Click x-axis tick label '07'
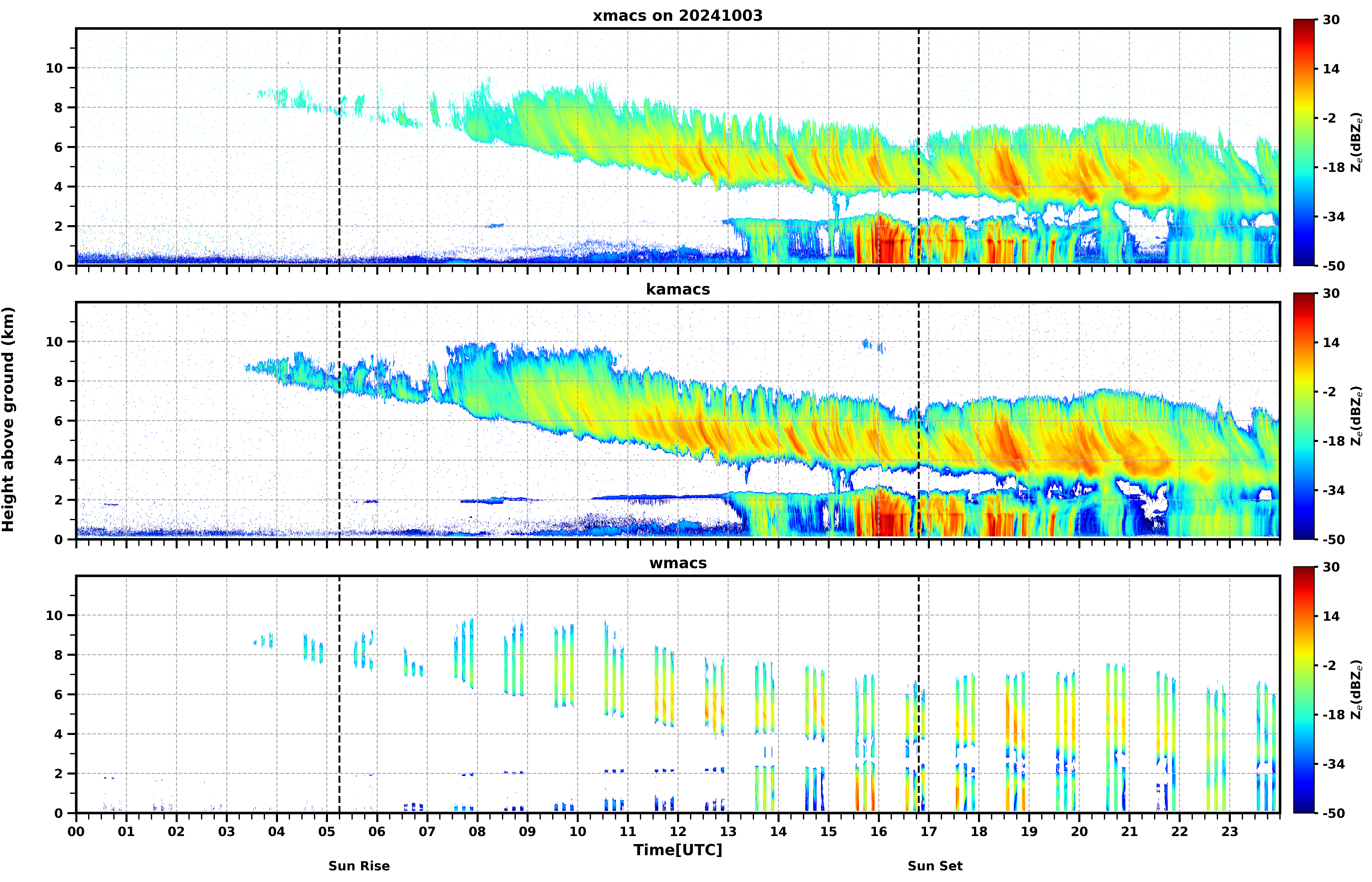This screenshot has width=1372, height=882. coord(427,832)
